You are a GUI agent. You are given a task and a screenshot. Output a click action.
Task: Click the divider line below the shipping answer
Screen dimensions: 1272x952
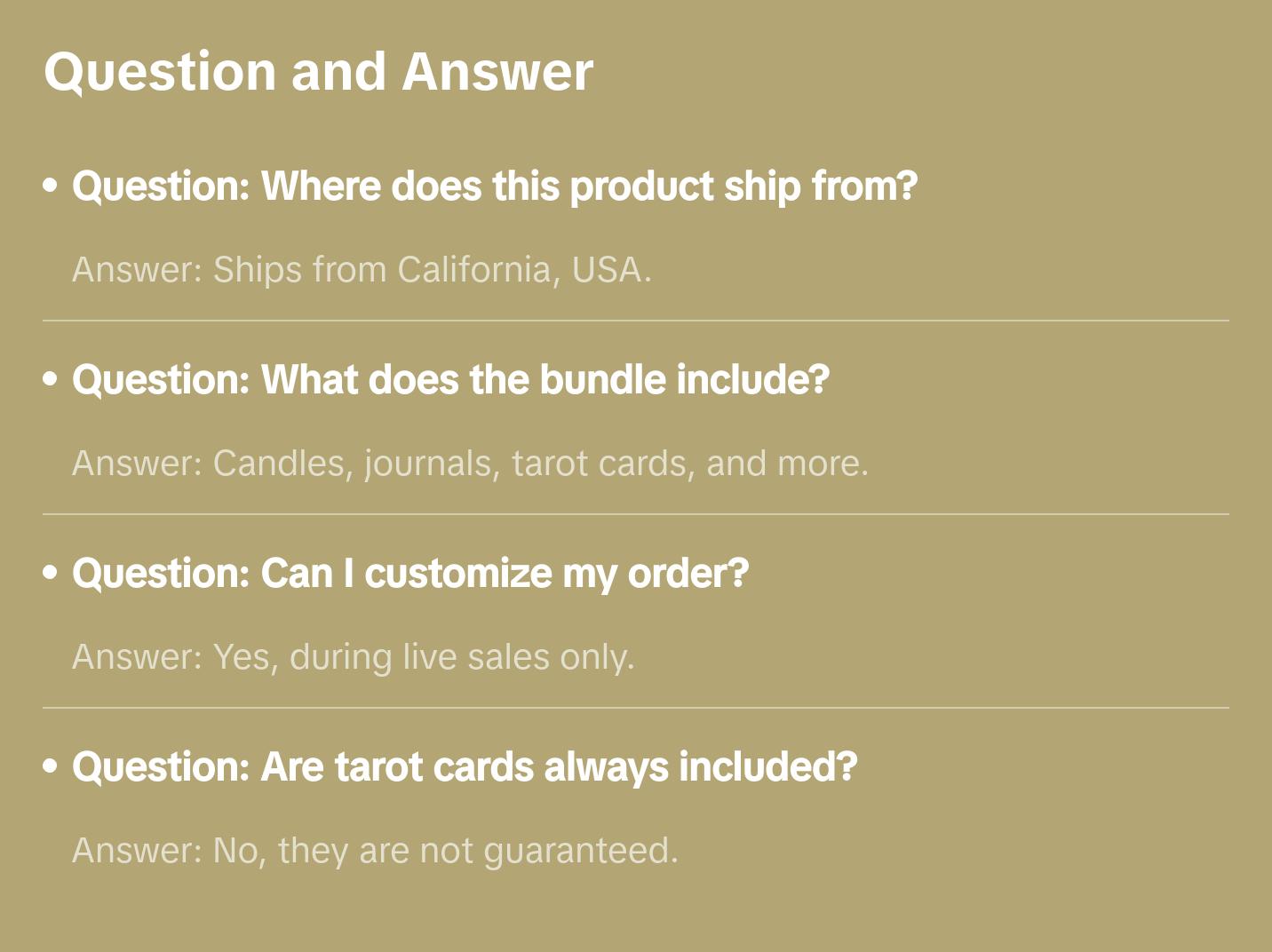point(636,321)
